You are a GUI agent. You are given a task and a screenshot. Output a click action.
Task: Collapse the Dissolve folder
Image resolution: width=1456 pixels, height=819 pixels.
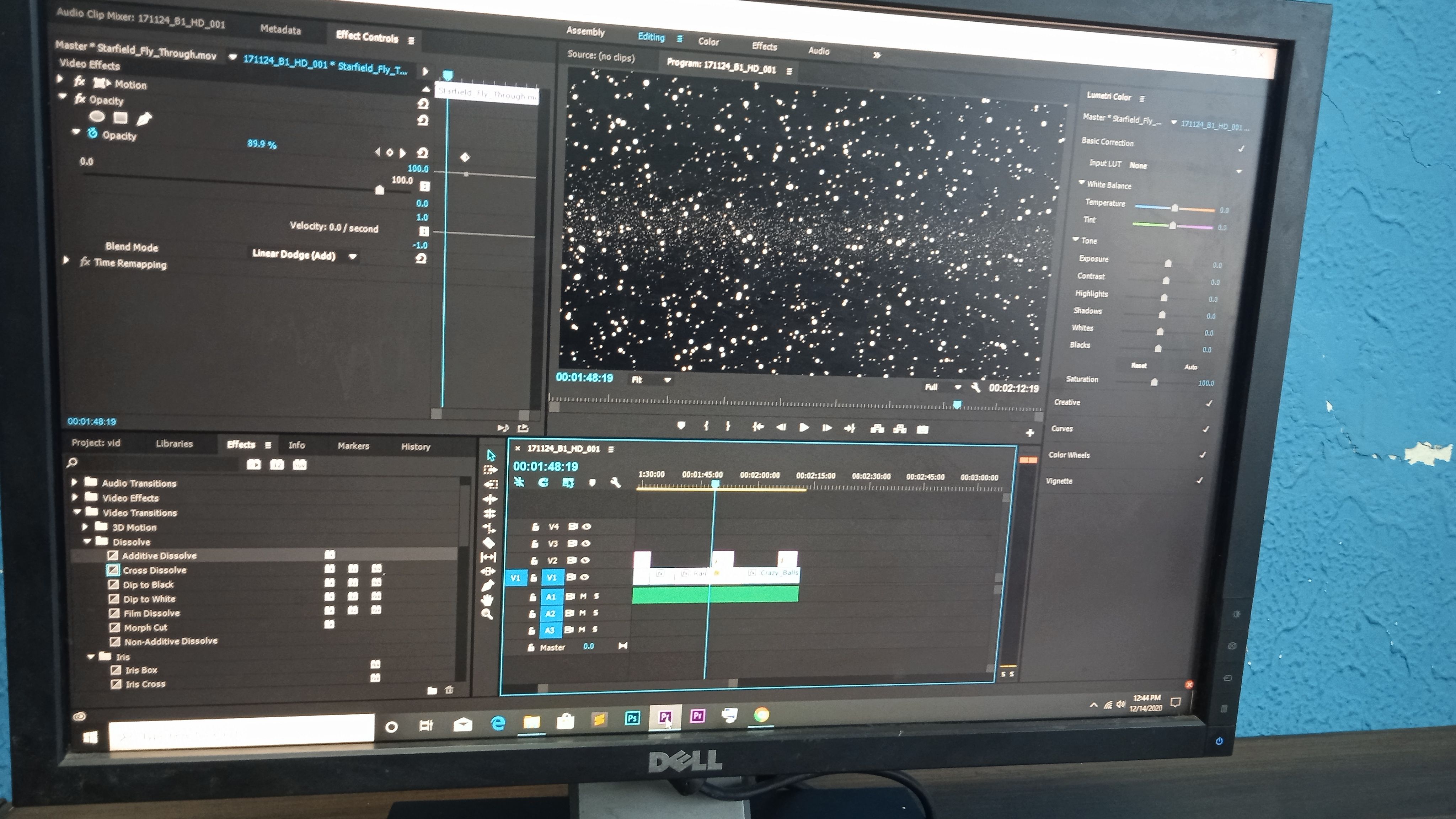87,541
